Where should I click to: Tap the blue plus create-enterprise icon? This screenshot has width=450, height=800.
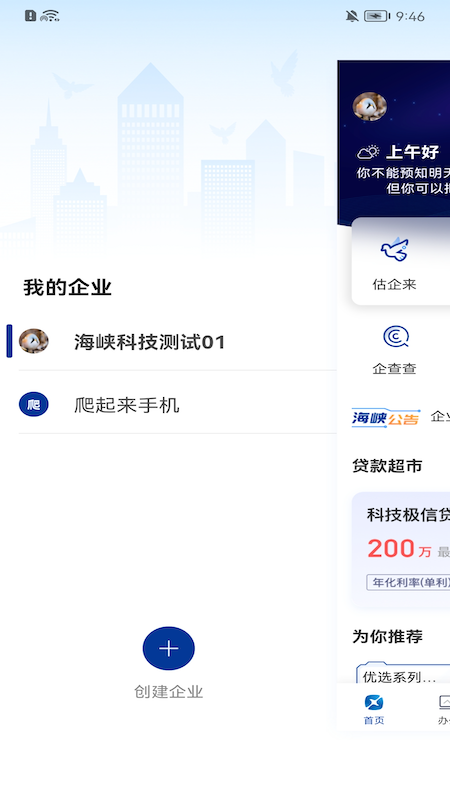pyautogui.click(x=168, y=648)
